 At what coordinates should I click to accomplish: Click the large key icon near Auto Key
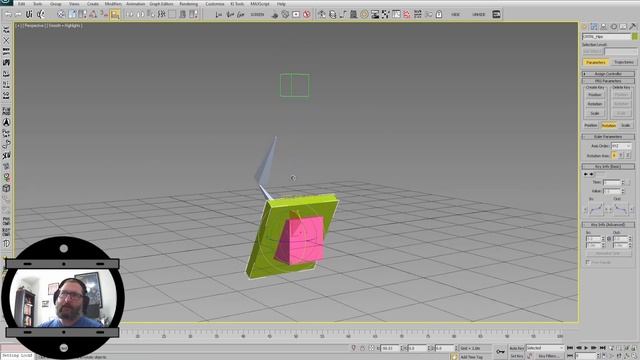[x=500, y=351]
